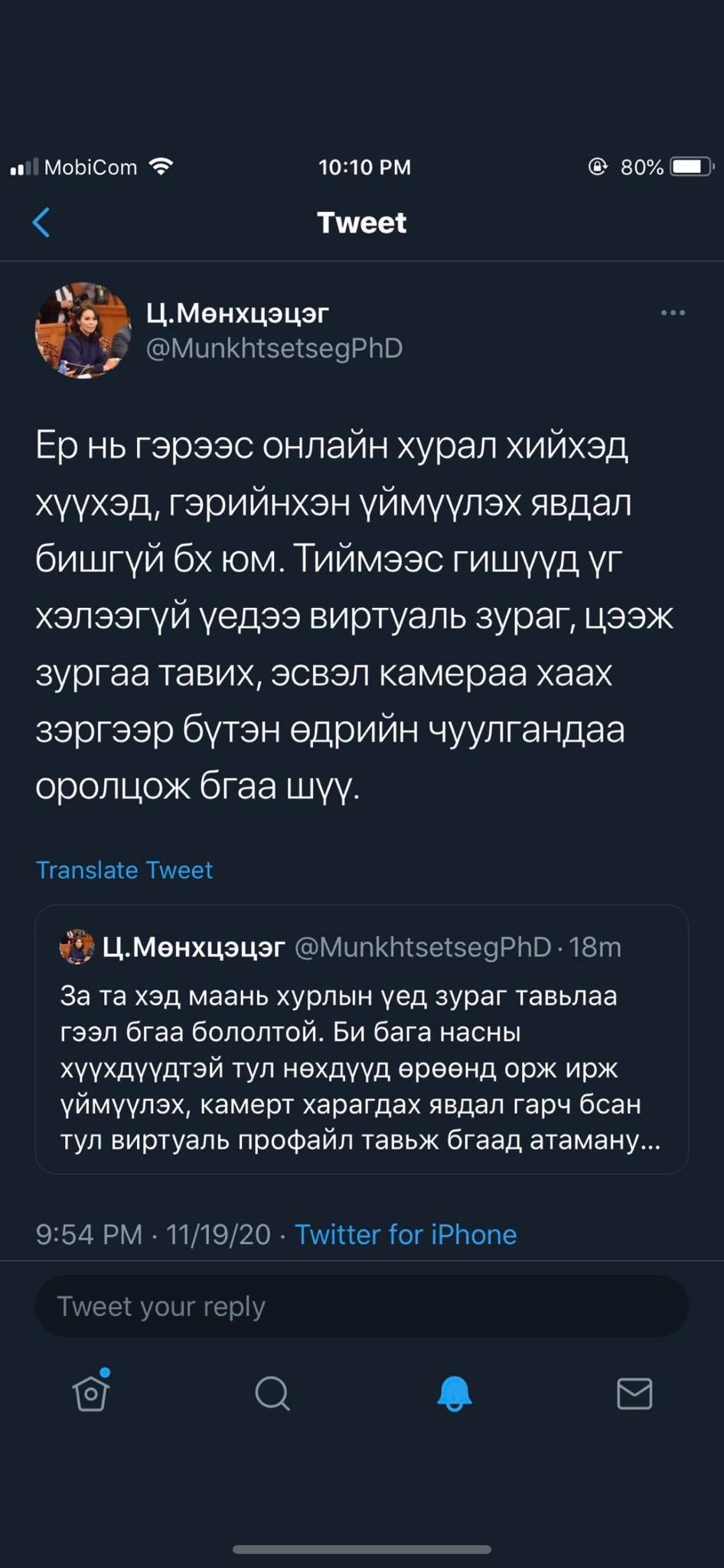Tap the quoted tweet's small avatar
The image size is (724, 1568).
click(x=77, y=947)
